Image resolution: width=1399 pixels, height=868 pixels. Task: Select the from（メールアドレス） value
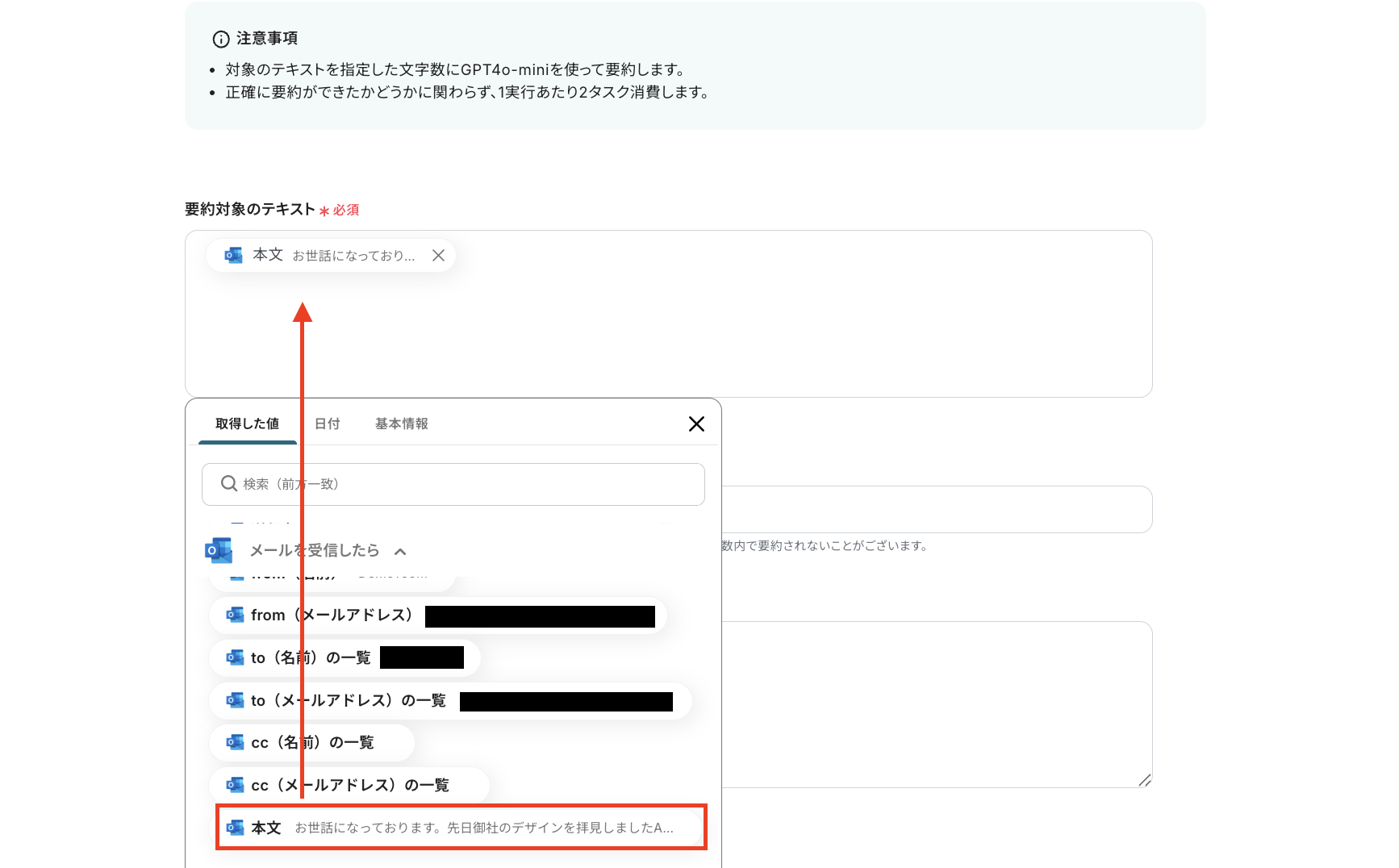(438, 616)
